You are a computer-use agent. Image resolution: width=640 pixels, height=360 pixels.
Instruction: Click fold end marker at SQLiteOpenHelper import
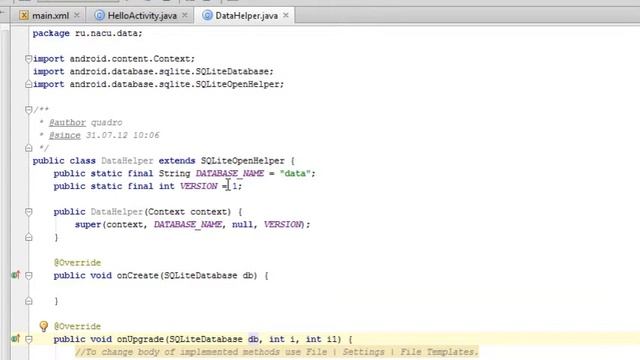click(x=28, y=84)
